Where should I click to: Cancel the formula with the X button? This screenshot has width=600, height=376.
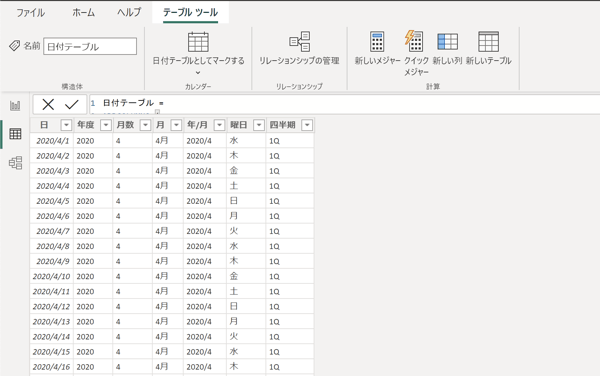[x=48, y=104]
